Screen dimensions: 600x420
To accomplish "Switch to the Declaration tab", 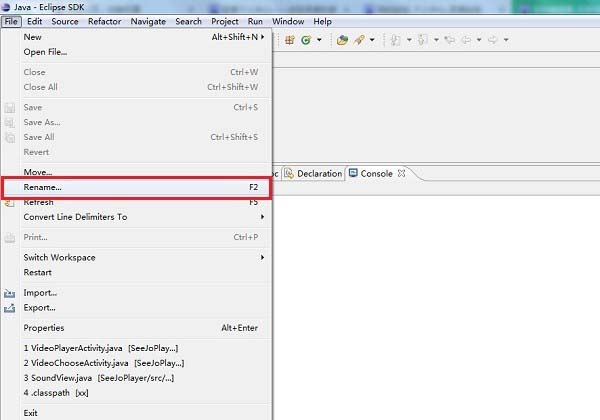I will 313,174.
